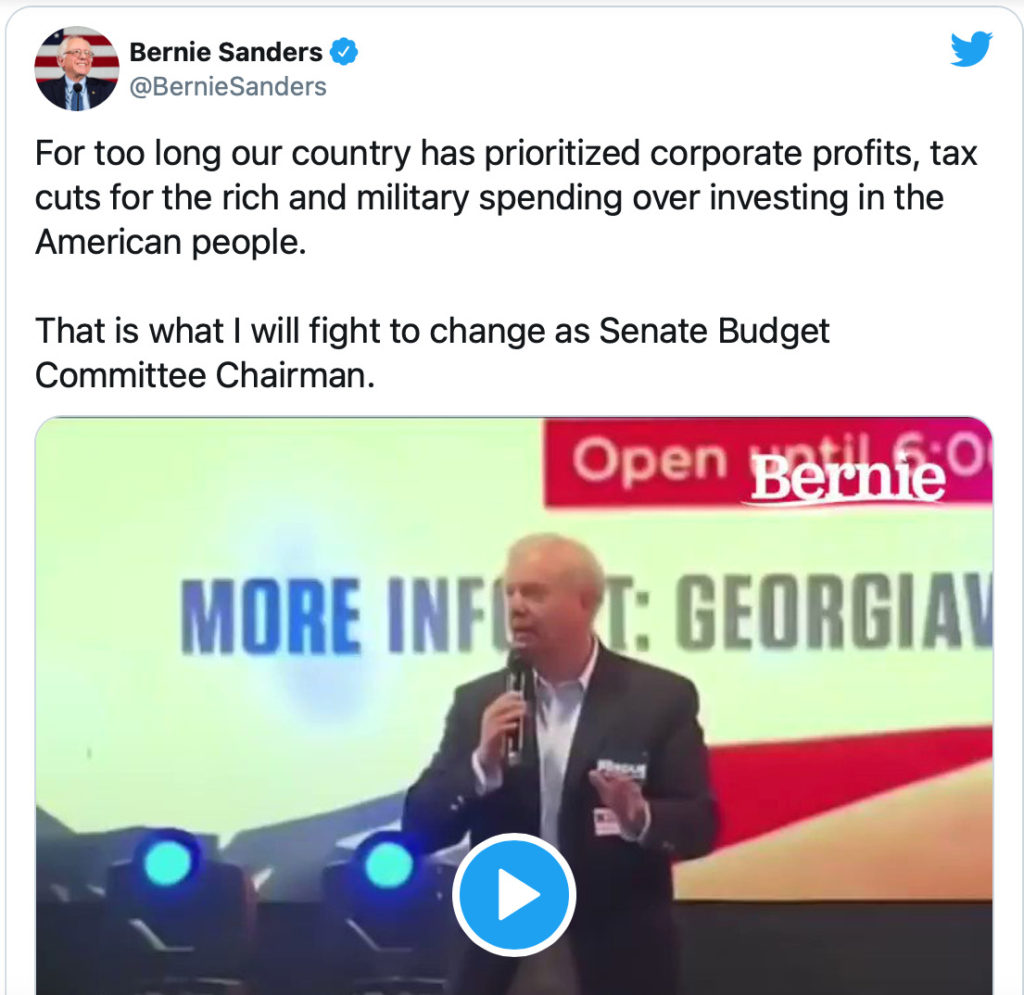Image resolution: width=1024 pixels, height=995 pixels.
Task: Click the name badge on the speaker's jacket
Action: 621,769
